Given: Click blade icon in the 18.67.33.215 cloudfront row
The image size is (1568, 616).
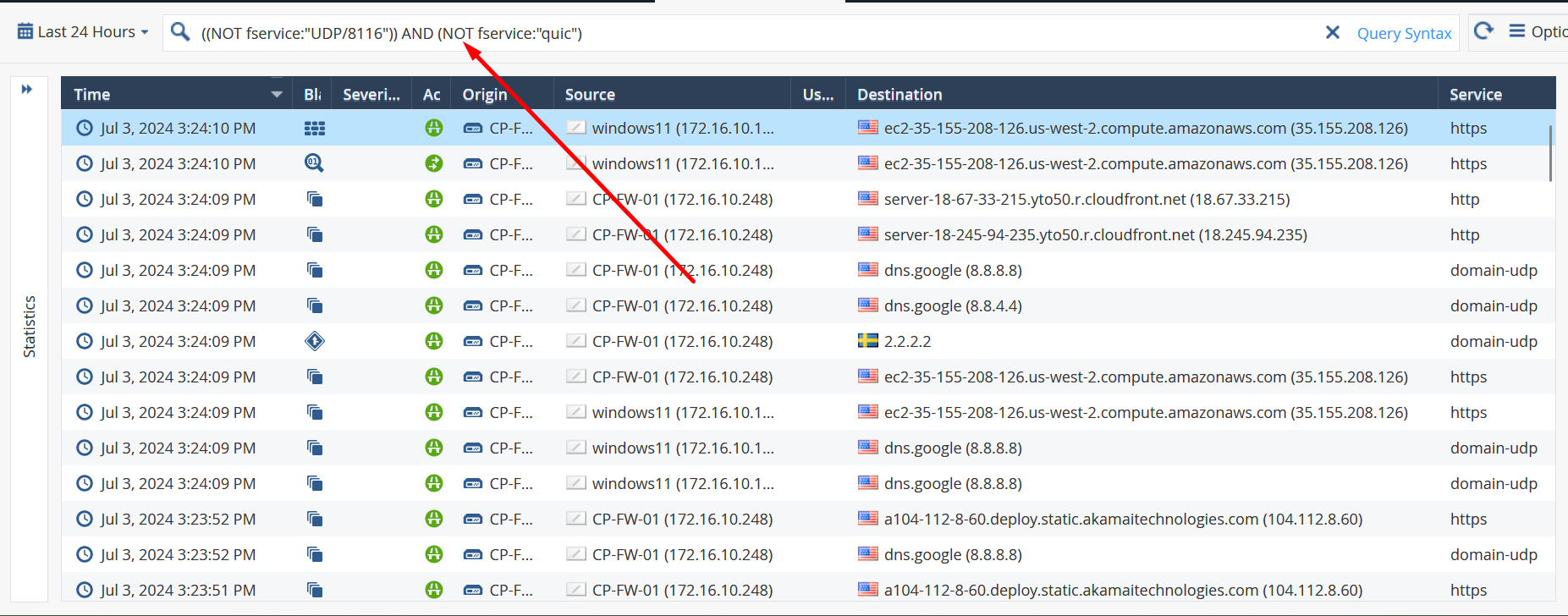Looking at the screenshot, I should click(315, 199).
